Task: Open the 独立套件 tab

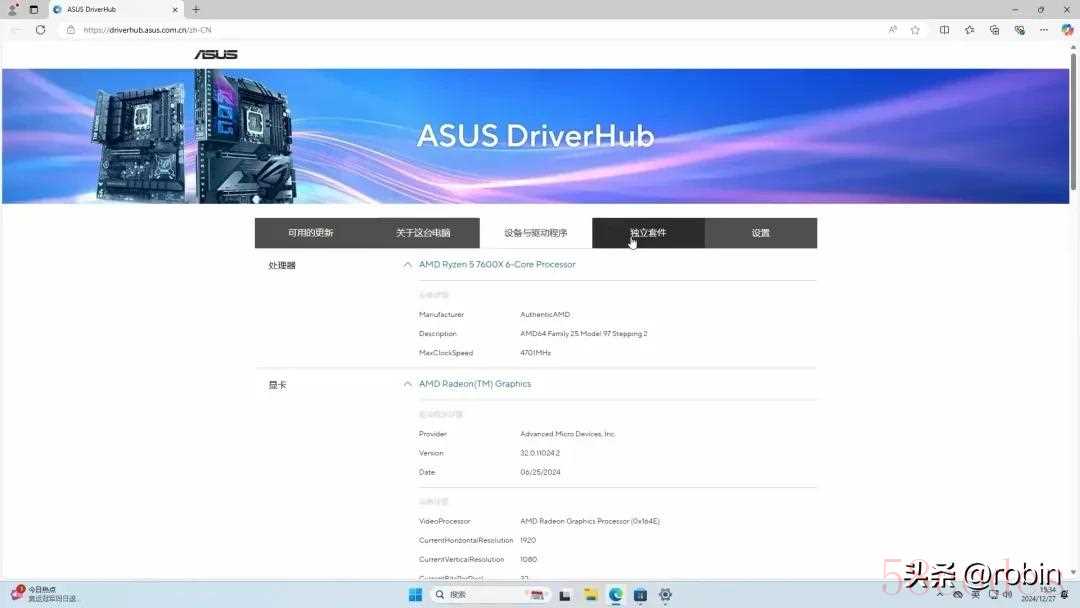Action: (x=648, y=233)
